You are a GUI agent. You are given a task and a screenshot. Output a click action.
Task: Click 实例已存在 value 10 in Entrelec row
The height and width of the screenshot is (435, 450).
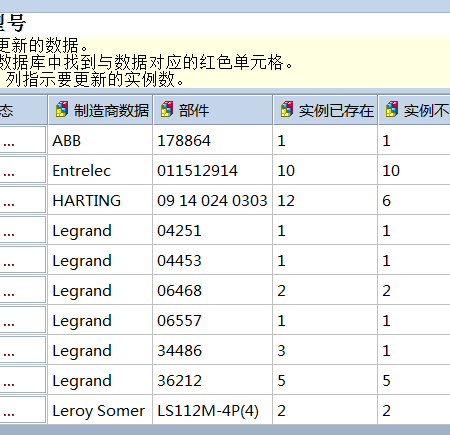click(325, 170)
